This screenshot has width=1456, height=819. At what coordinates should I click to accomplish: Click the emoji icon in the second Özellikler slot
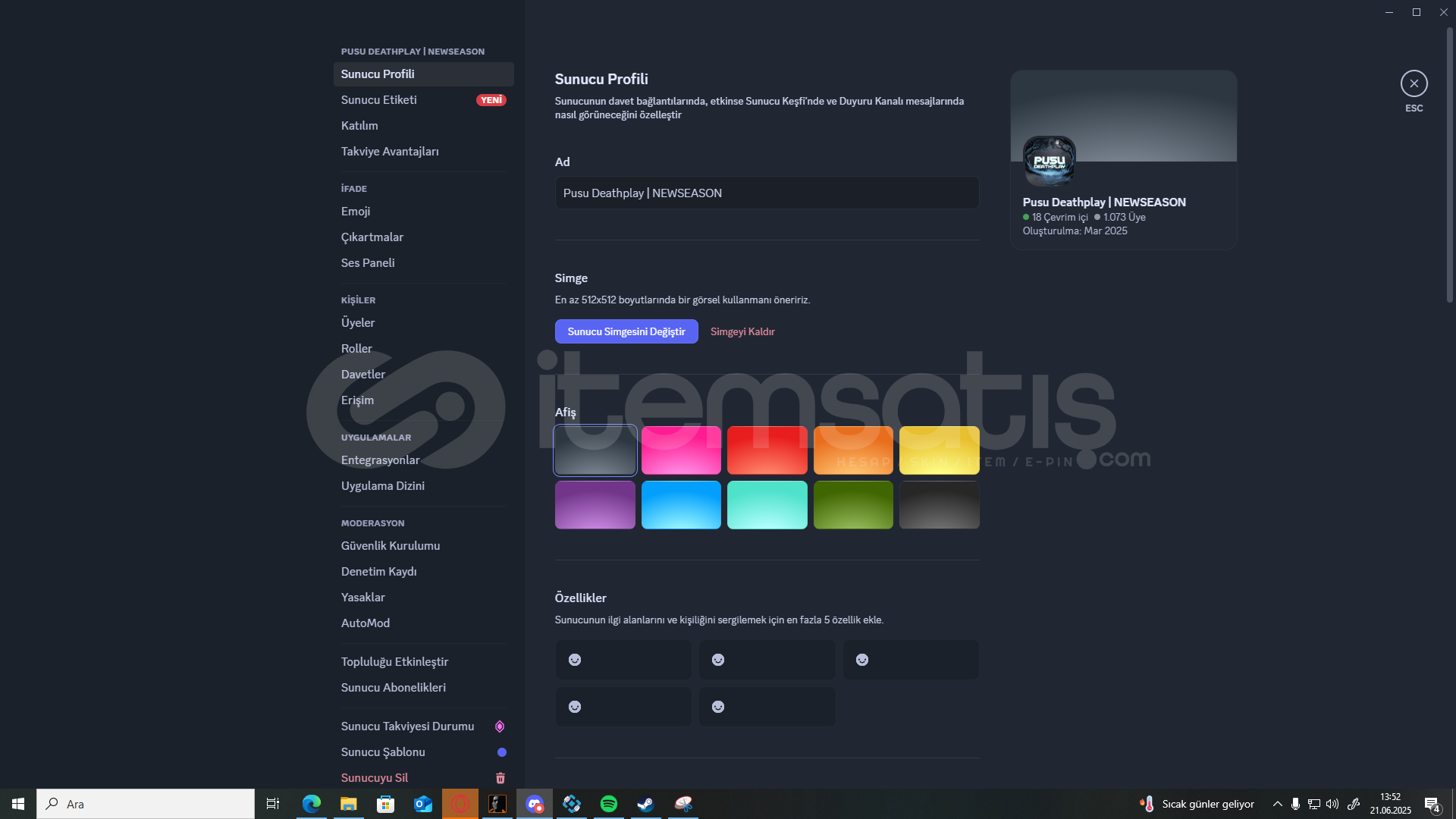pyautogui.click(x=718, y=660)
